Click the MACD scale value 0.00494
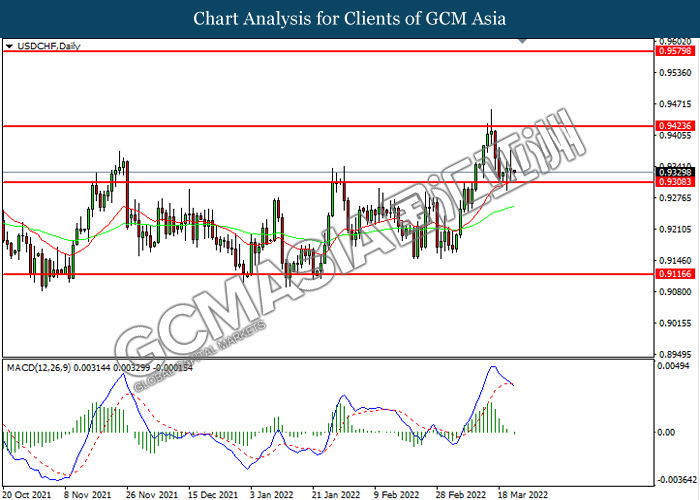The width and height of the screenshot is (700, 500). click(x=675, y=366)
